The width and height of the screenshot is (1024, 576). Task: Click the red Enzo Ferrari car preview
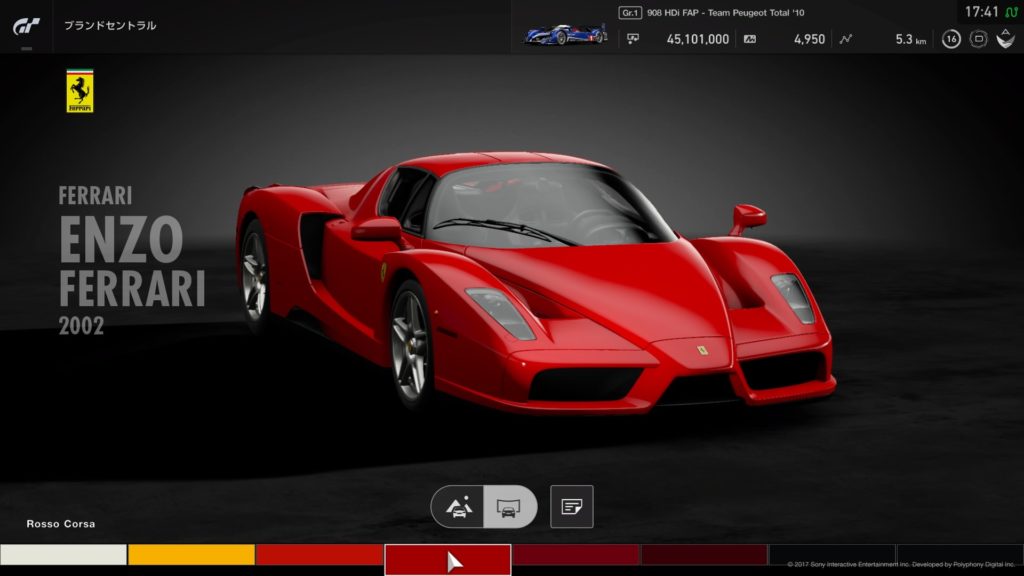[536, 281]
